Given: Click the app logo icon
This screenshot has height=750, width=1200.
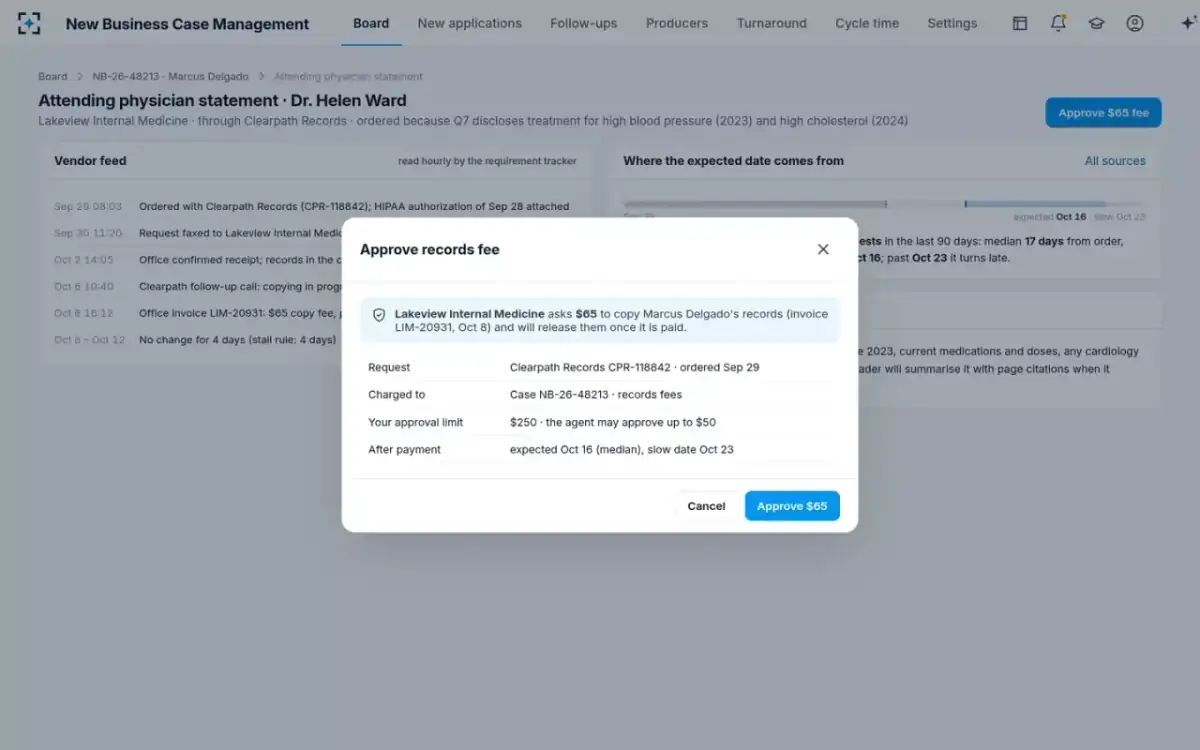Looking at the screenshot, I should pyautogui.click(x=30, y=23).
